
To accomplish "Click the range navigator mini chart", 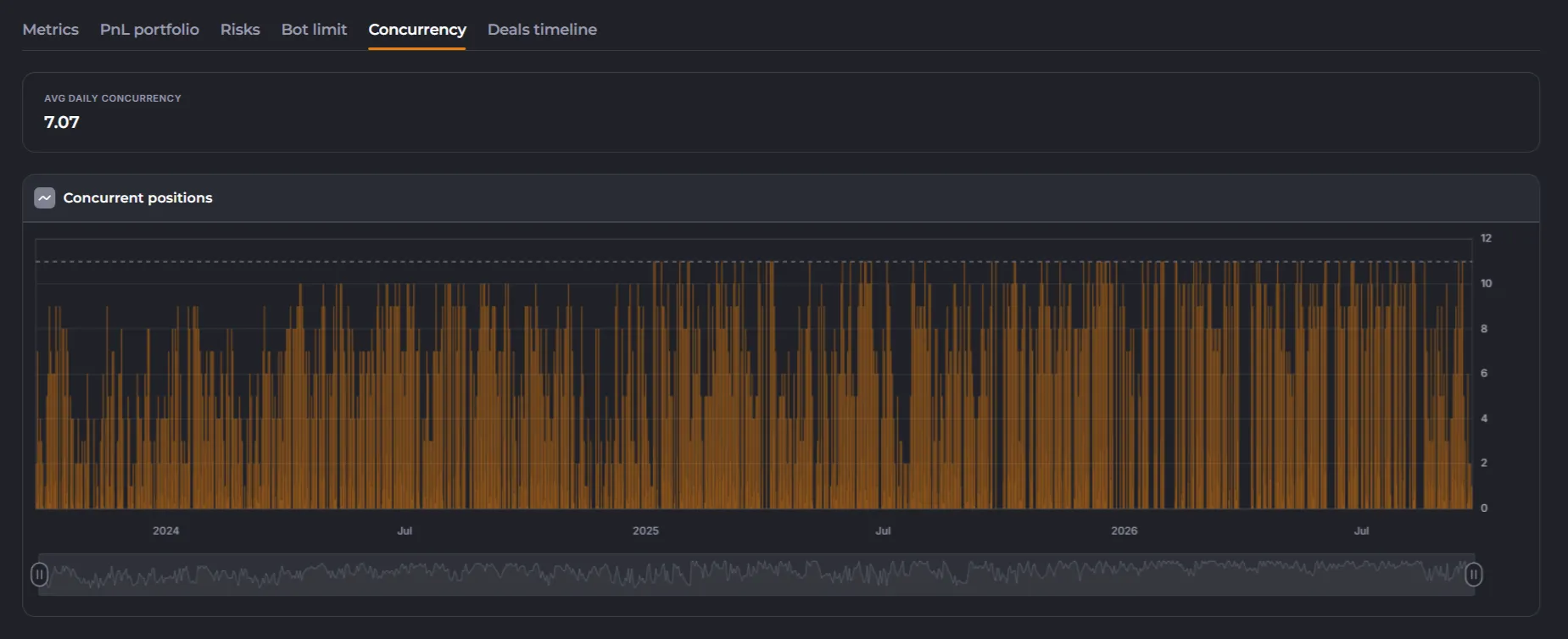I will point(756,575).
